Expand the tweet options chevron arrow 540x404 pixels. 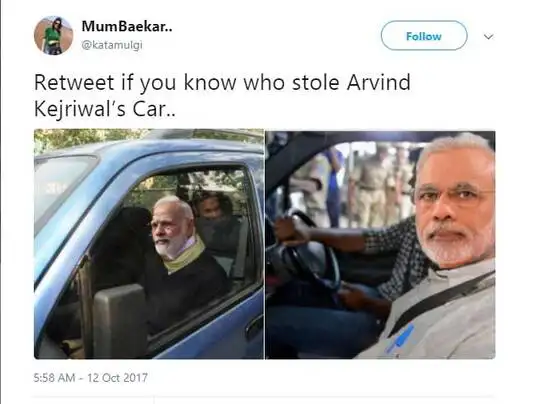(x=488, y=37)
